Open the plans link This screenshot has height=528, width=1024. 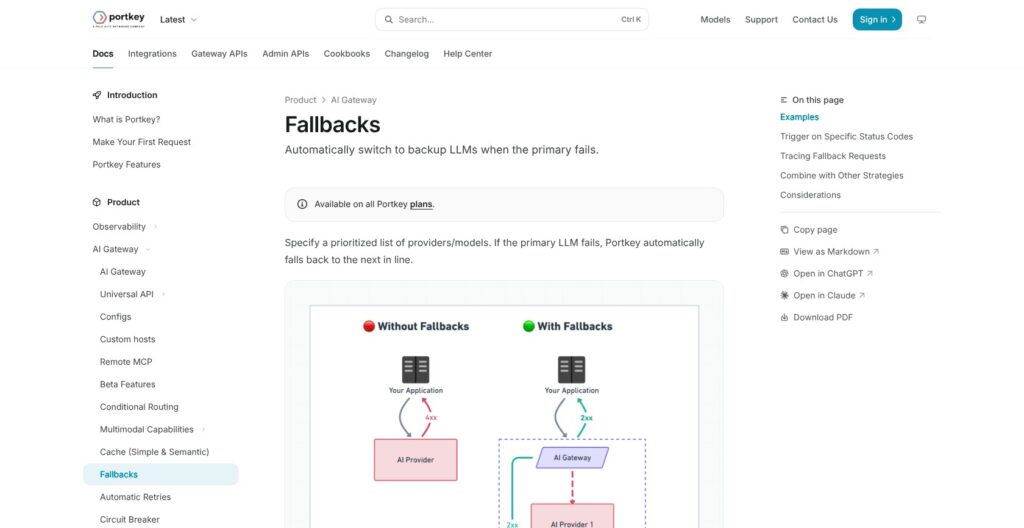coord(421,204)
